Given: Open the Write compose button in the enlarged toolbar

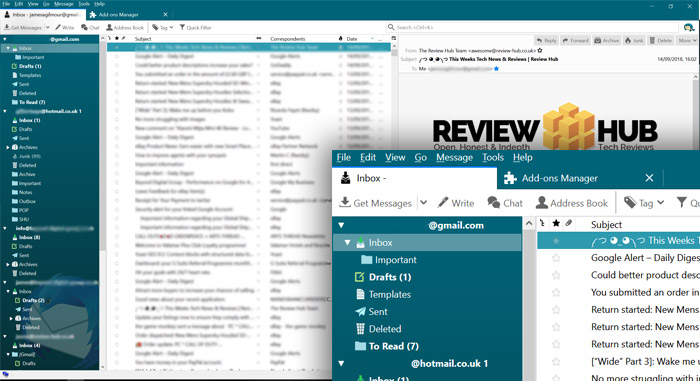Looking at the screenshot, I should pyautogui.click(x=456, y=203).
